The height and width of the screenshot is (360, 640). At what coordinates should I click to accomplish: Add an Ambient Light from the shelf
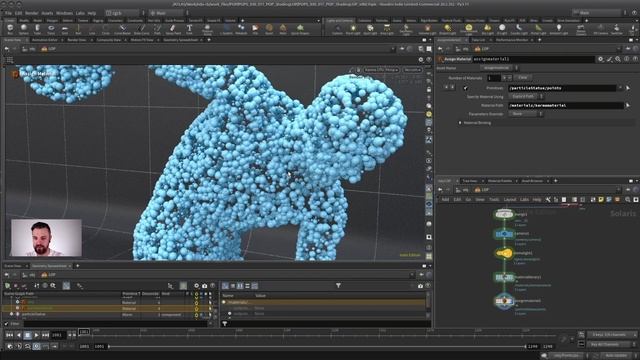tap(559, 29)
